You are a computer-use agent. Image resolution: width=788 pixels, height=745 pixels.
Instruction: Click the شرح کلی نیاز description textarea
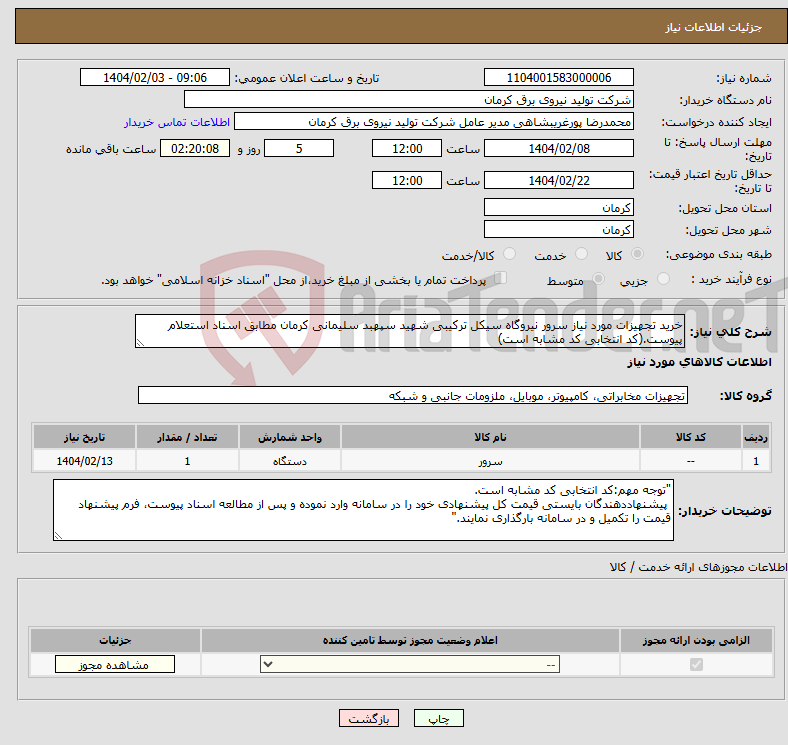click(x=410, y=331)
